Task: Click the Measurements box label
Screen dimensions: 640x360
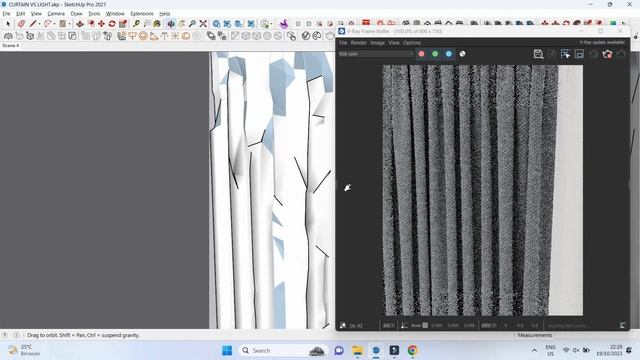Action: [x=535, y=335]
